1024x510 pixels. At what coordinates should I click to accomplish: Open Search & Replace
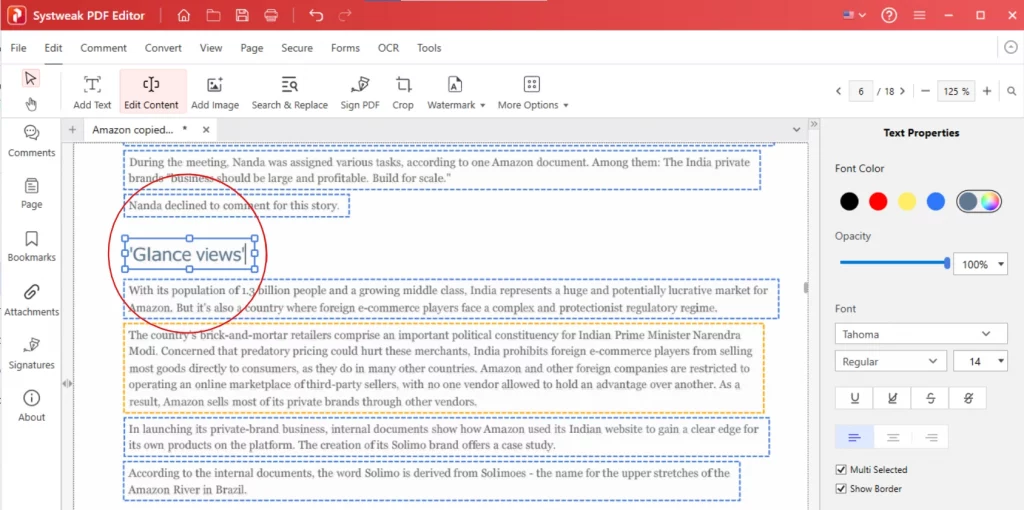click(290, 92)
